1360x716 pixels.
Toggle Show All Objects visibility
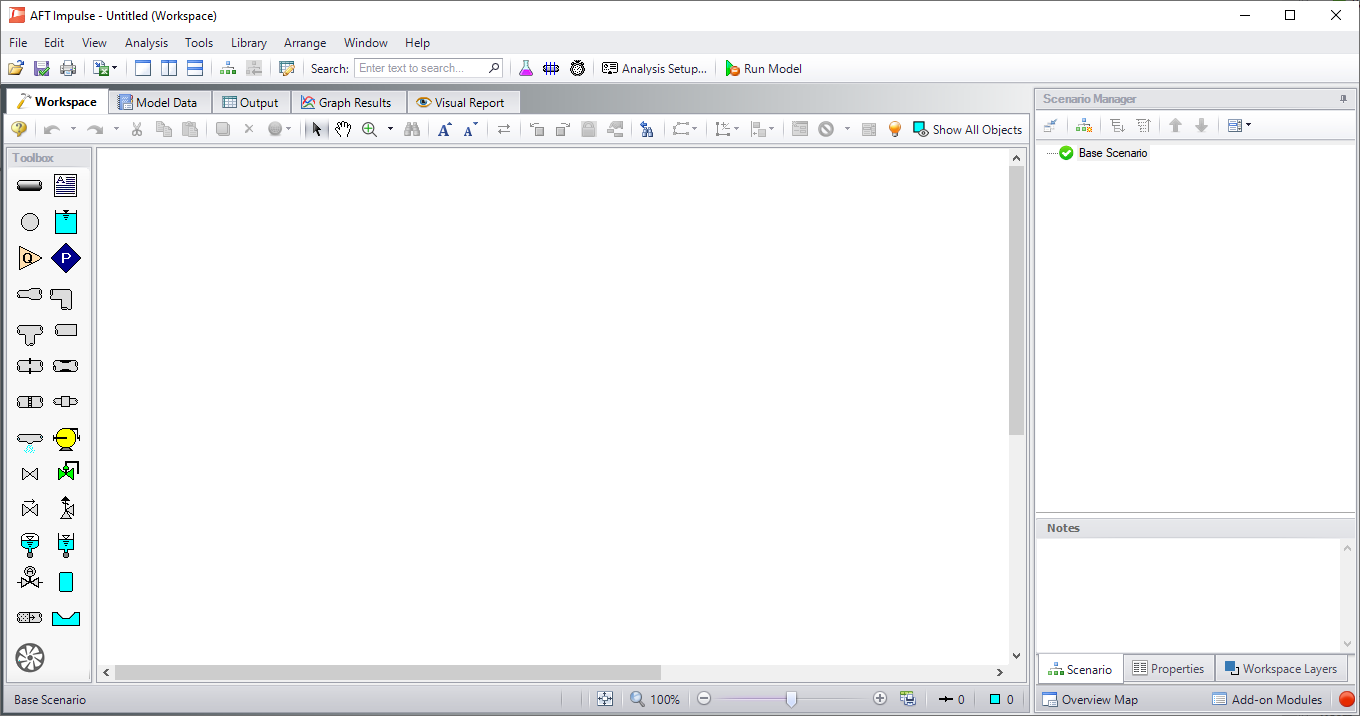(967, 129)
